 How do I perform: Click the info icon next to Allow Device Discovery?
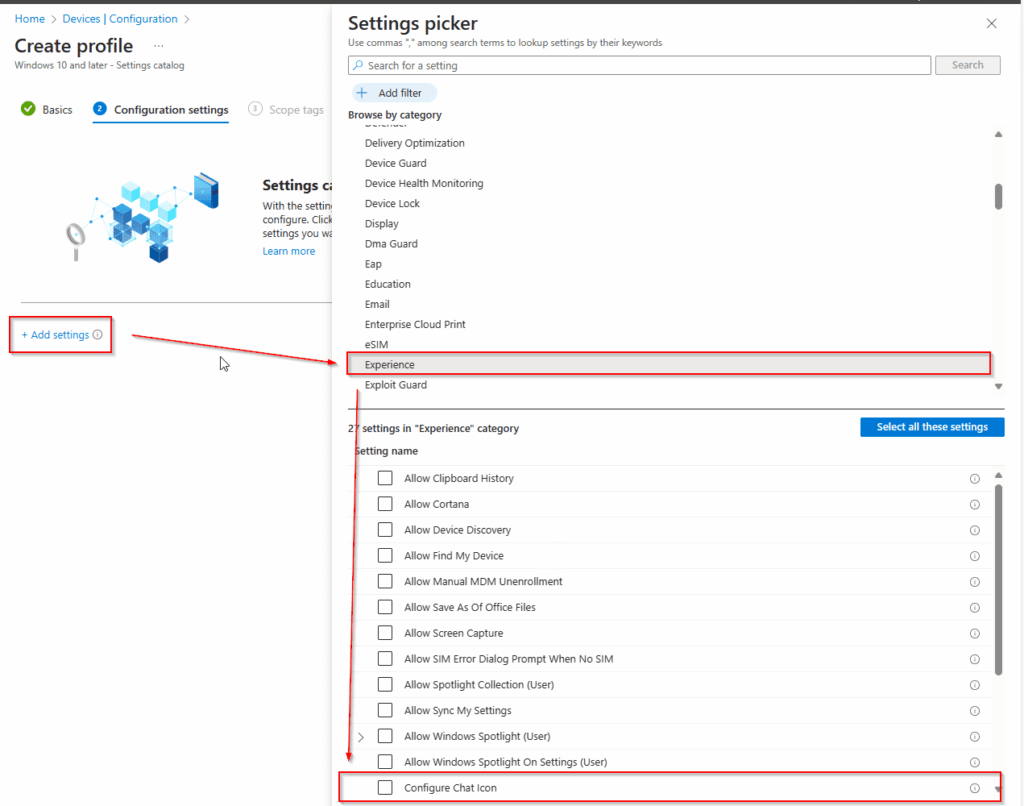(x=975, y=529)
